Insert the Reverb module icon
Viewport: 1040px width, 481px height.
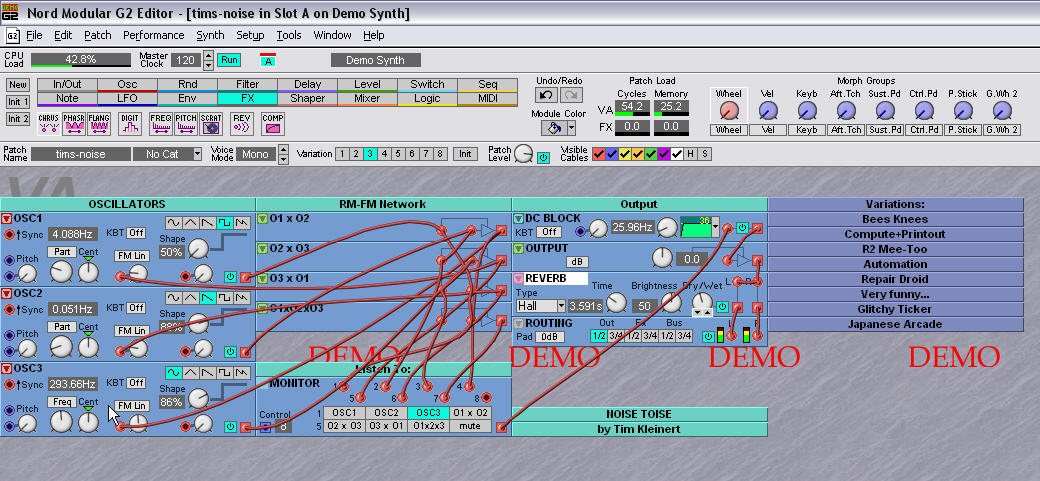coord(242,123)
